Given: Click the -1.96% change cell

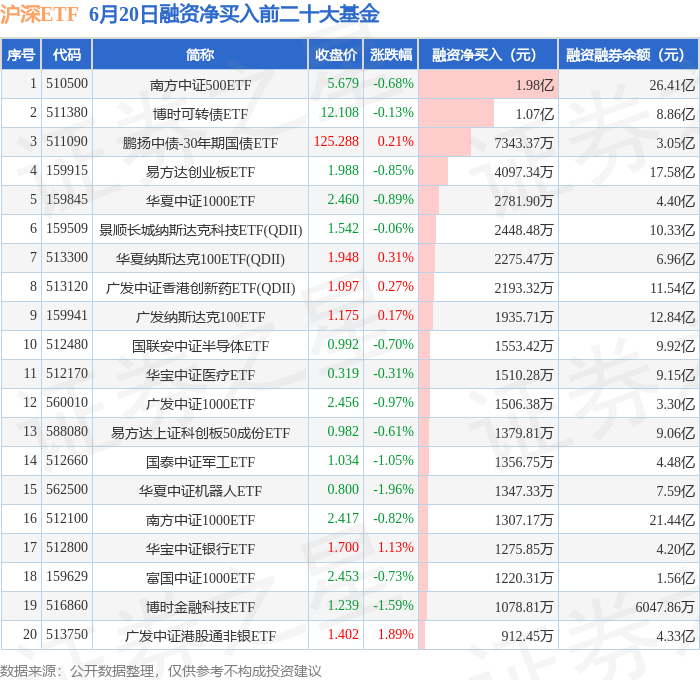Looking at the screenshot, I should (393, 490).
